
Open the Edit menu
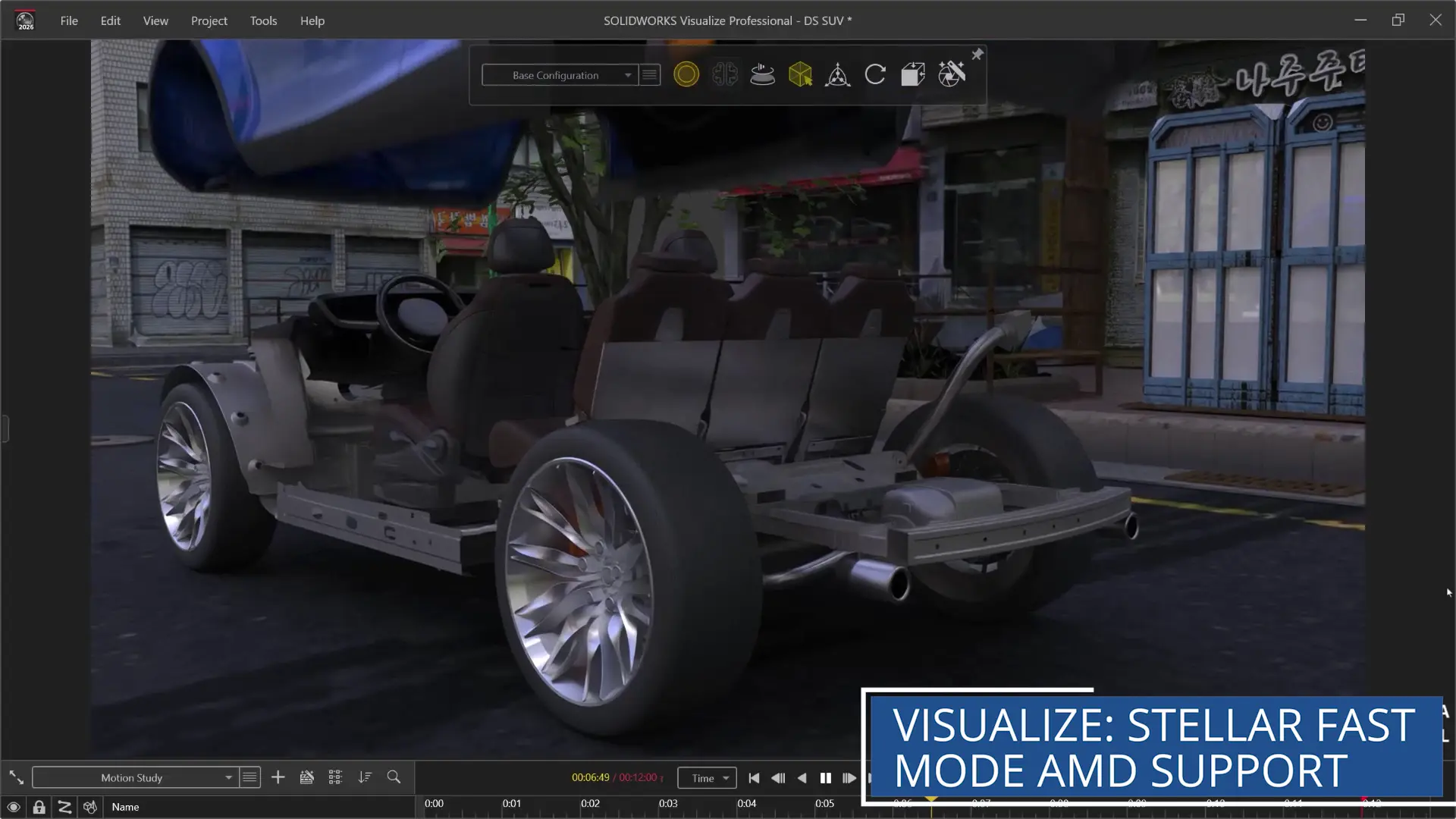point(111,20)
